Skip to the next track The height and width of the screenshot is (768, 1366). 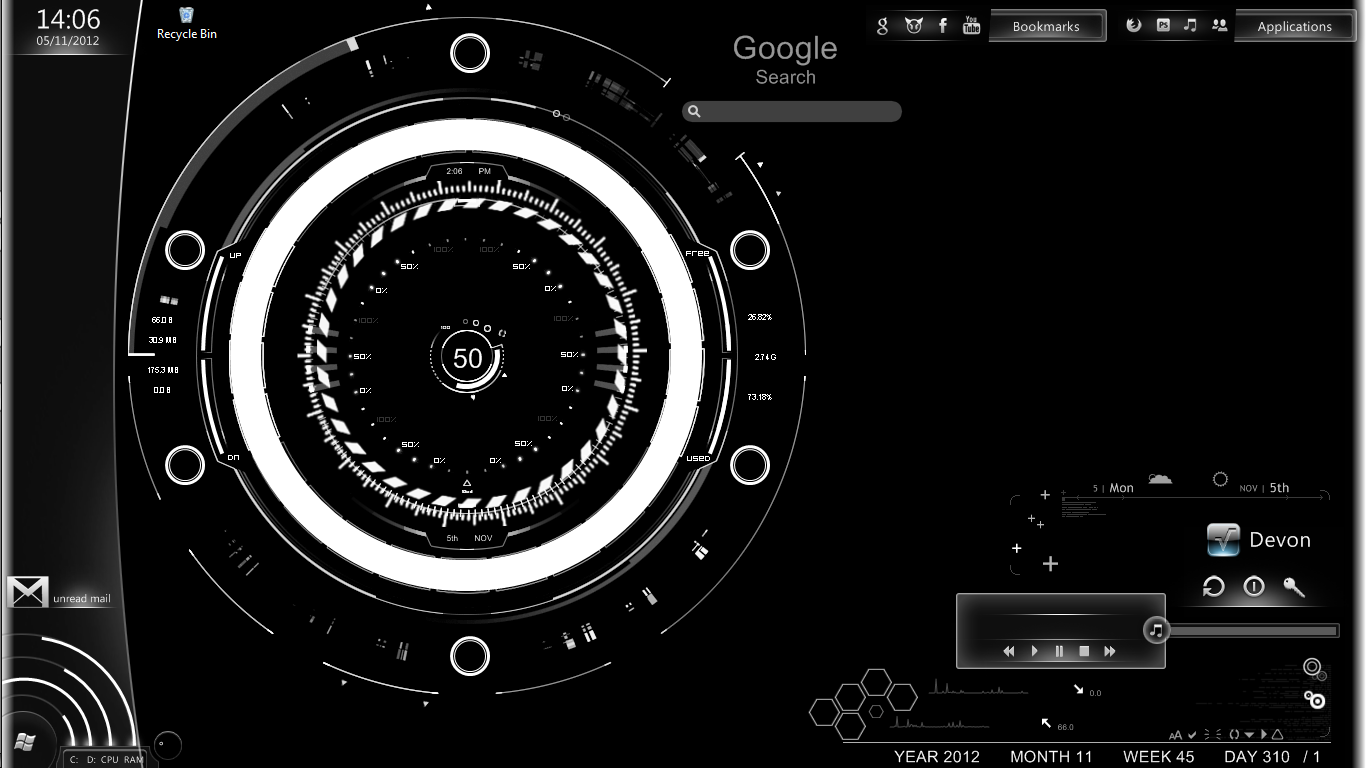(x=1109, y=651)
